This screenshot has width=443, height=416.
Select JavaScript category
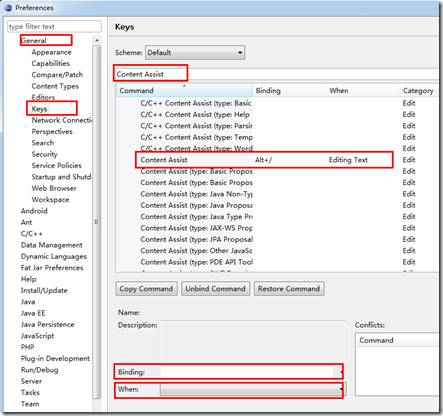(37, 336)
